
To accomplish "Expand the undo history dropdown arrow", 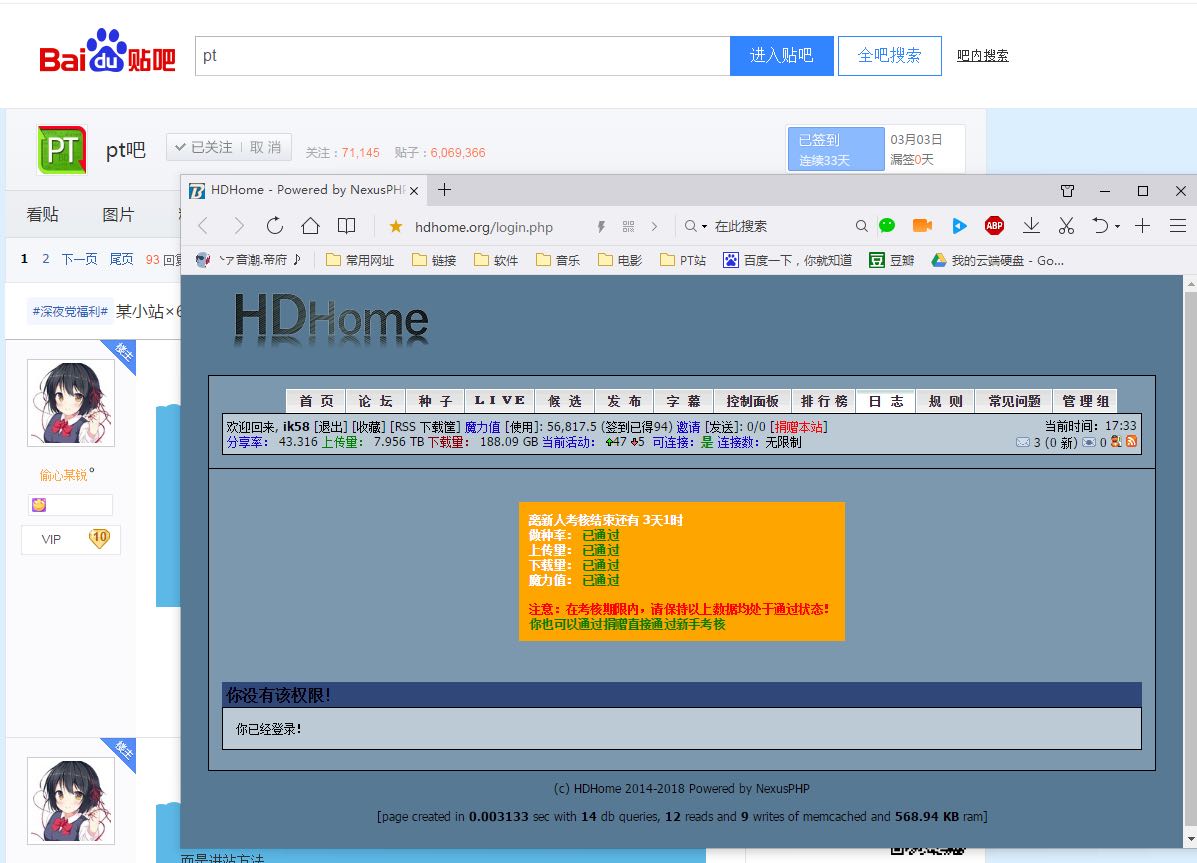I will tap(1117, 226).
